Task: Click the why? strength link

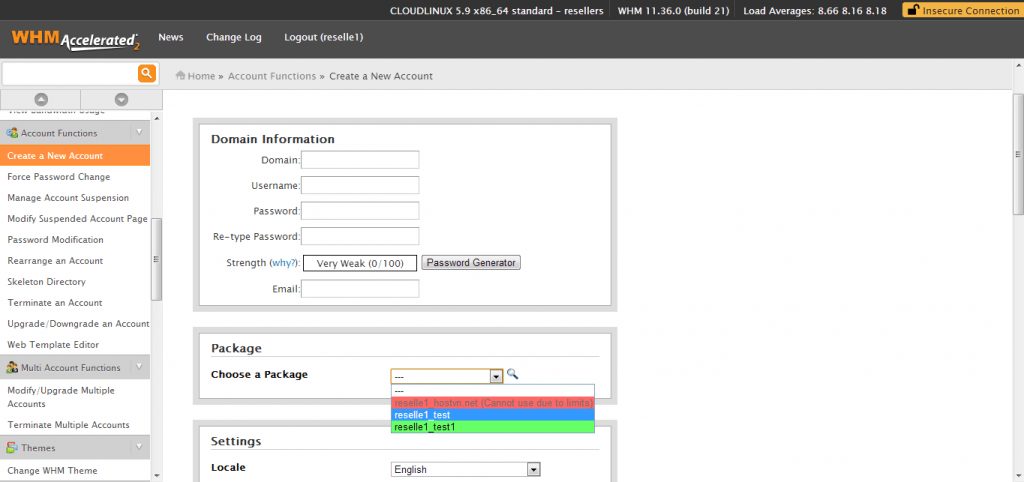Action: click(x=284, y=263)
